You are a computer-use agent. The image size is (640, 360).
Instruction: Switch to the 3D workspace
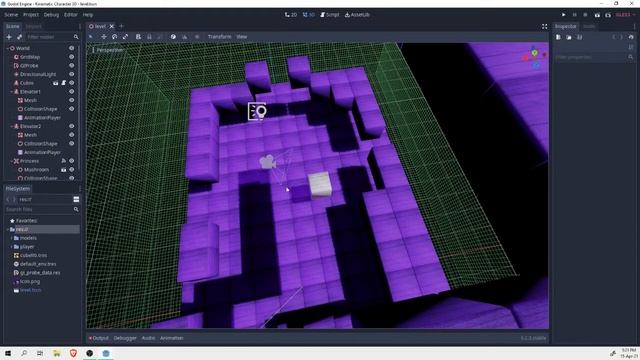(x=309, y=15)
